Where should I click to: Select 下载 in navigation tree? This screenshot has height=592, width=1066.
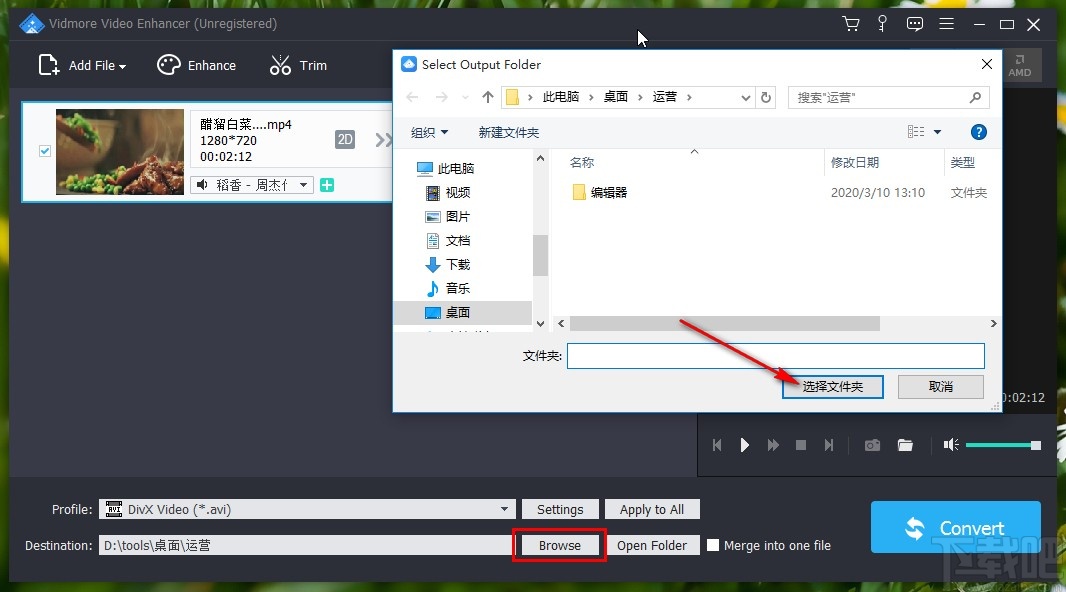point(448,264)
